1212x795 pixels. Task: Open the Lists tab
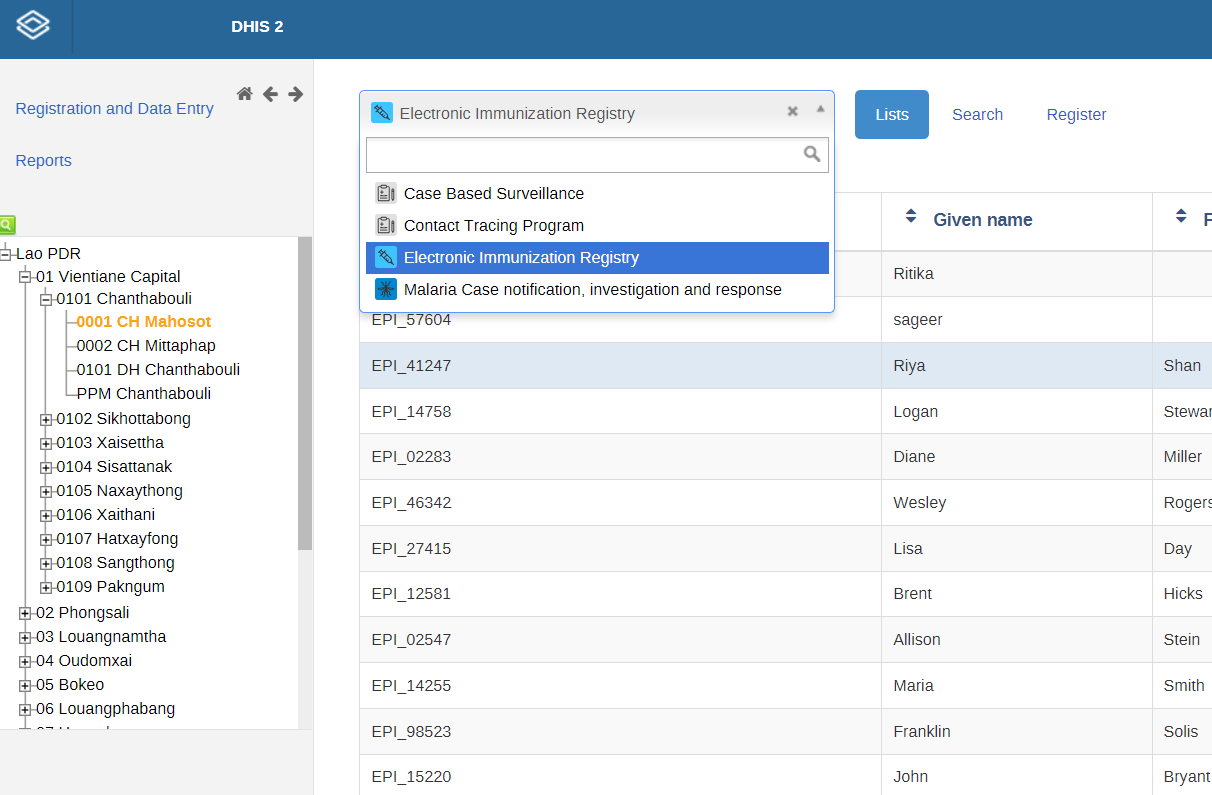tap(892, 115)
